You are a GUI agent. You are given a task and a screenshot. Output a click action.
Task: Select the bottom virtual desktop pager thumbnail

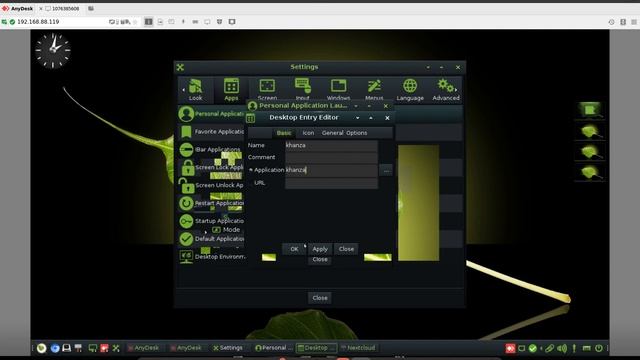[589, 172]
